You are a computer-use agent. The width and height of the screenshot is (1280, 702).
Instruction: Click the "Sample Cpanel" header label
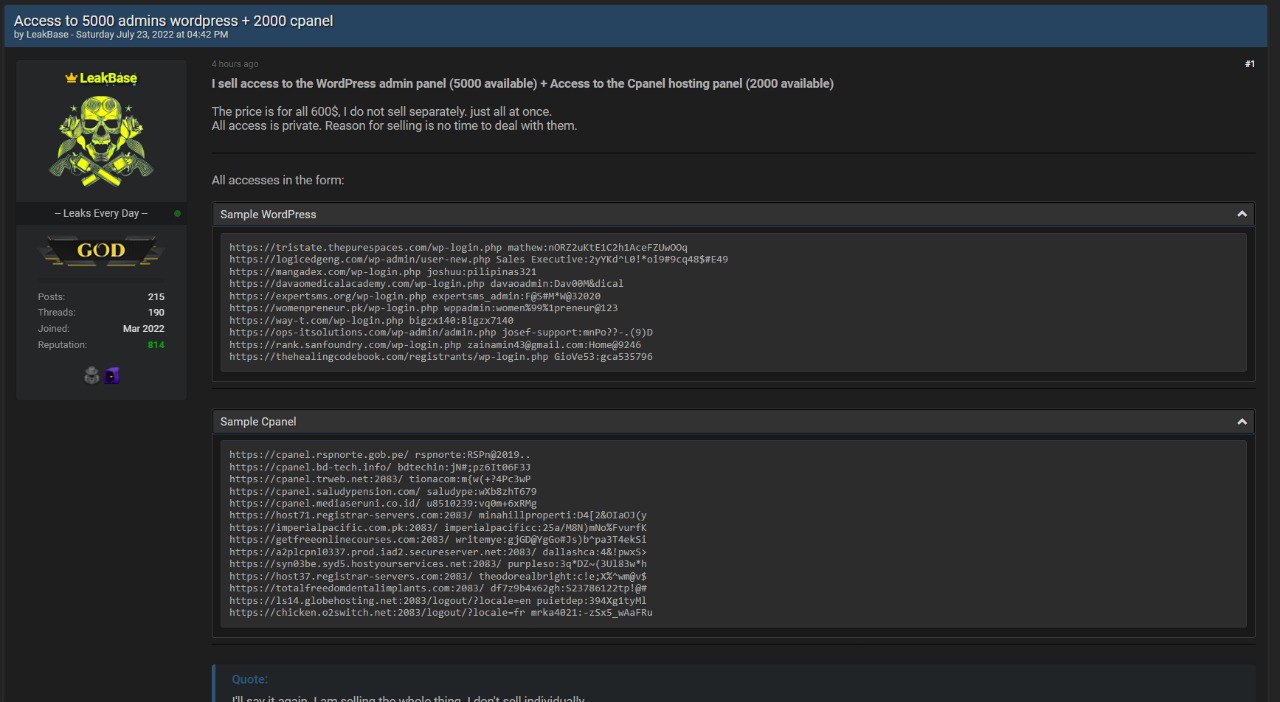[258, 422]
